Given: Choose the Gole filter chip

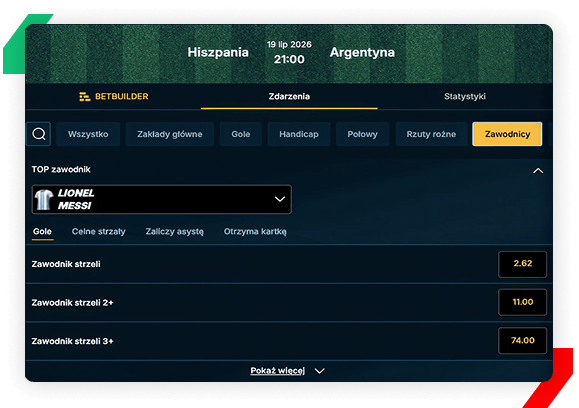Looking at the screenshot, I should 241,134.
